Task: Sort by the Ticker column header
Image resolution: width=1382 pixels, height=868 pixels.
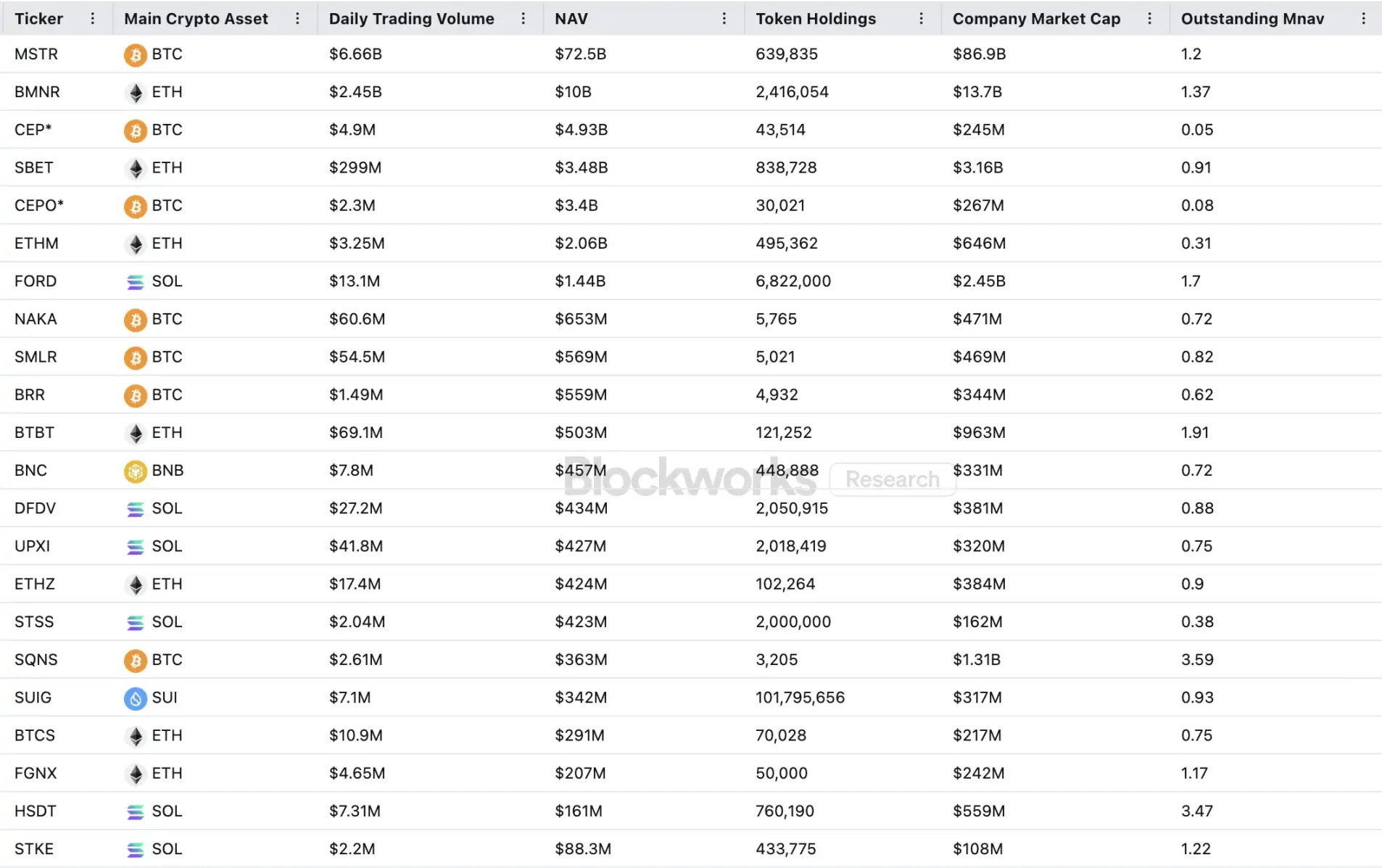Action: 39,19
